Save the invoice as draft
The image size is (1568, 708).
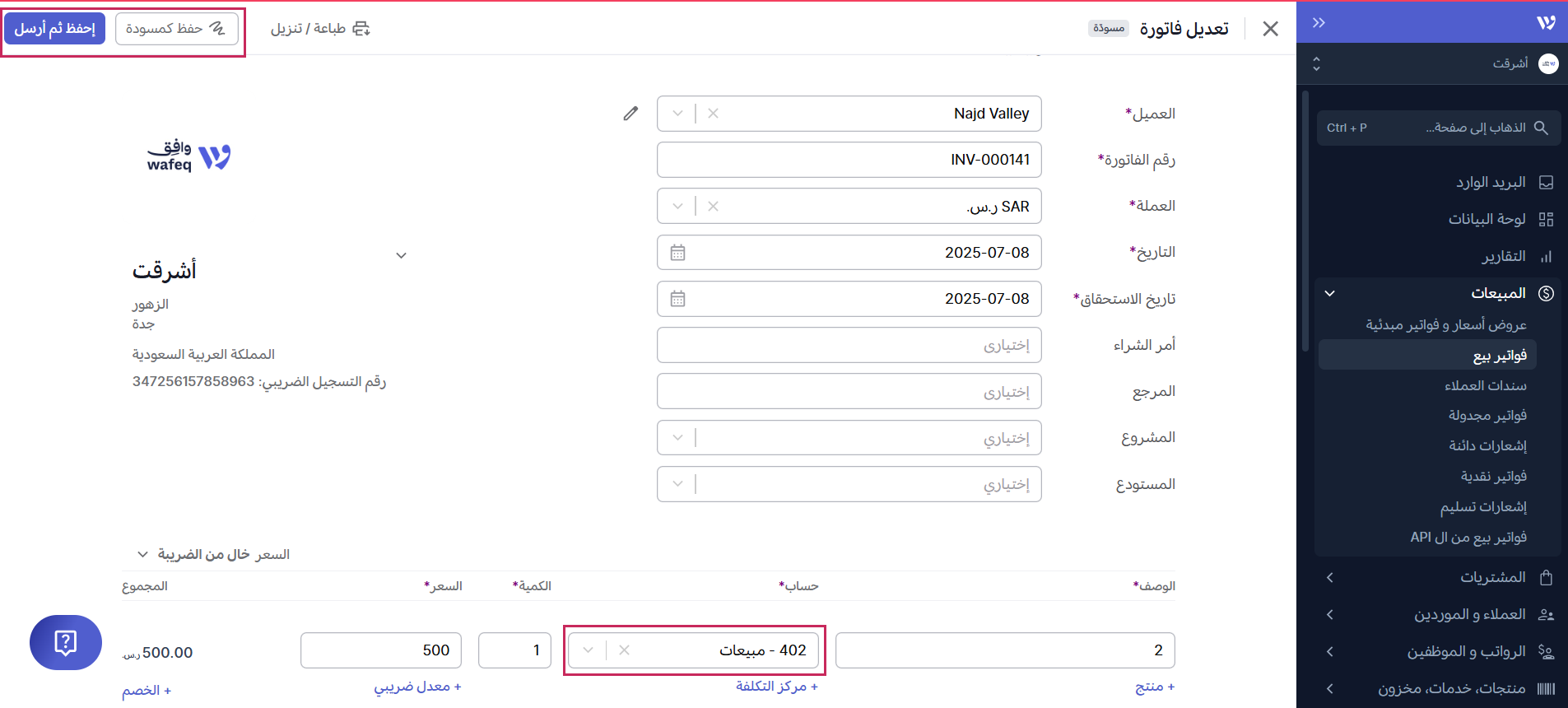[x=176, y=29]
